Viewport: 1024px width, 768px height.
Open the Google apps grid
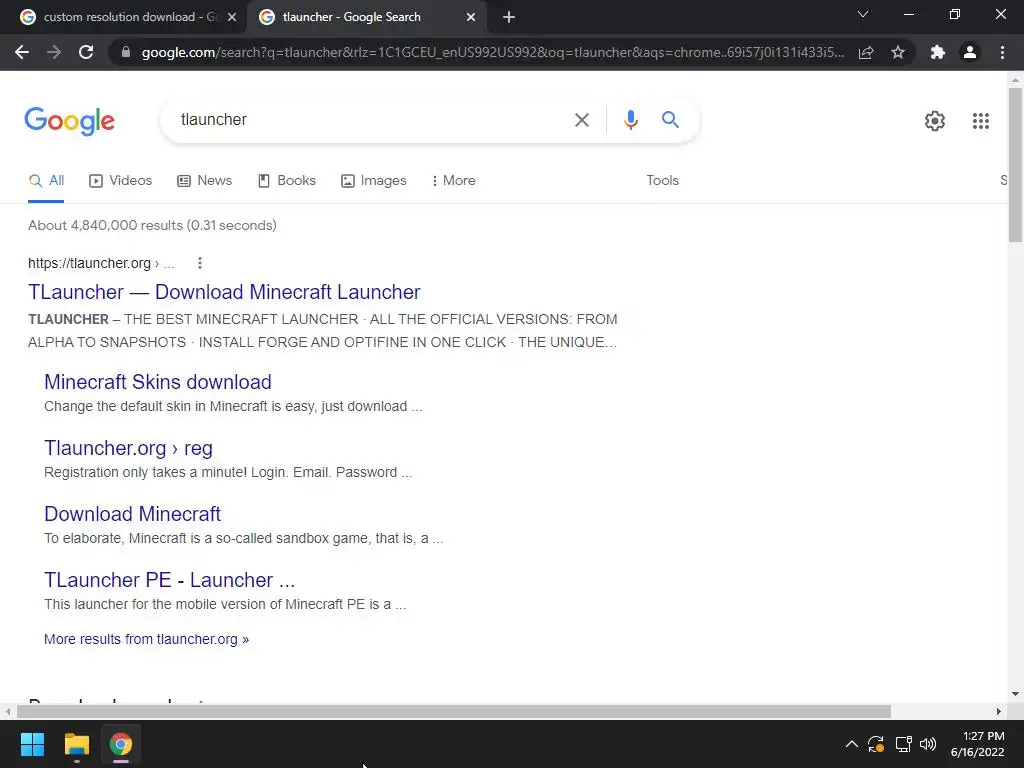[980, 121]
